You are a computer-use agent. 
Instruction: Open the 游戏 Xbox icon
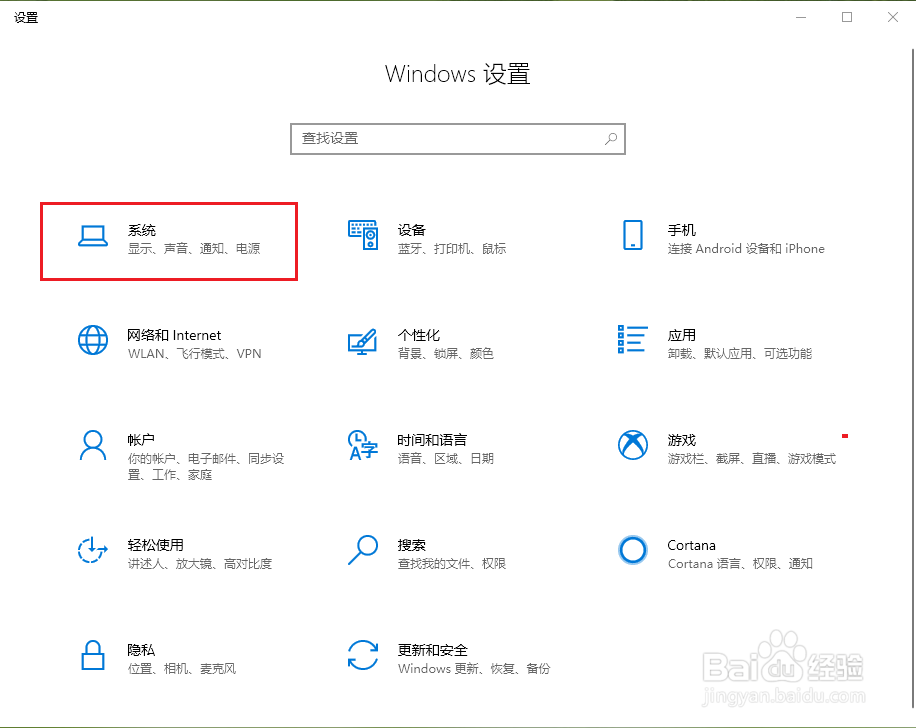(633, 445)
